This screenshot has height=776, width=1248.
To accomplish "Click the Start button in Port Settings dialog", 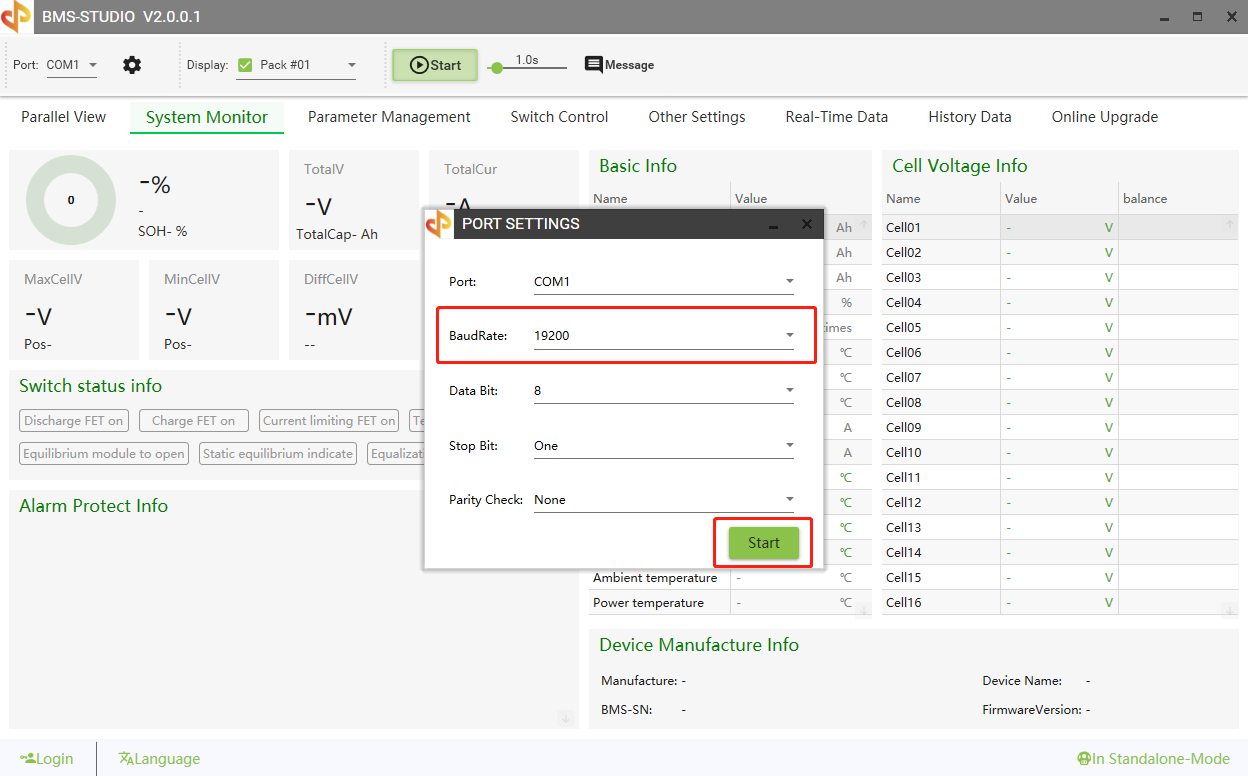I will pos(762,542).
